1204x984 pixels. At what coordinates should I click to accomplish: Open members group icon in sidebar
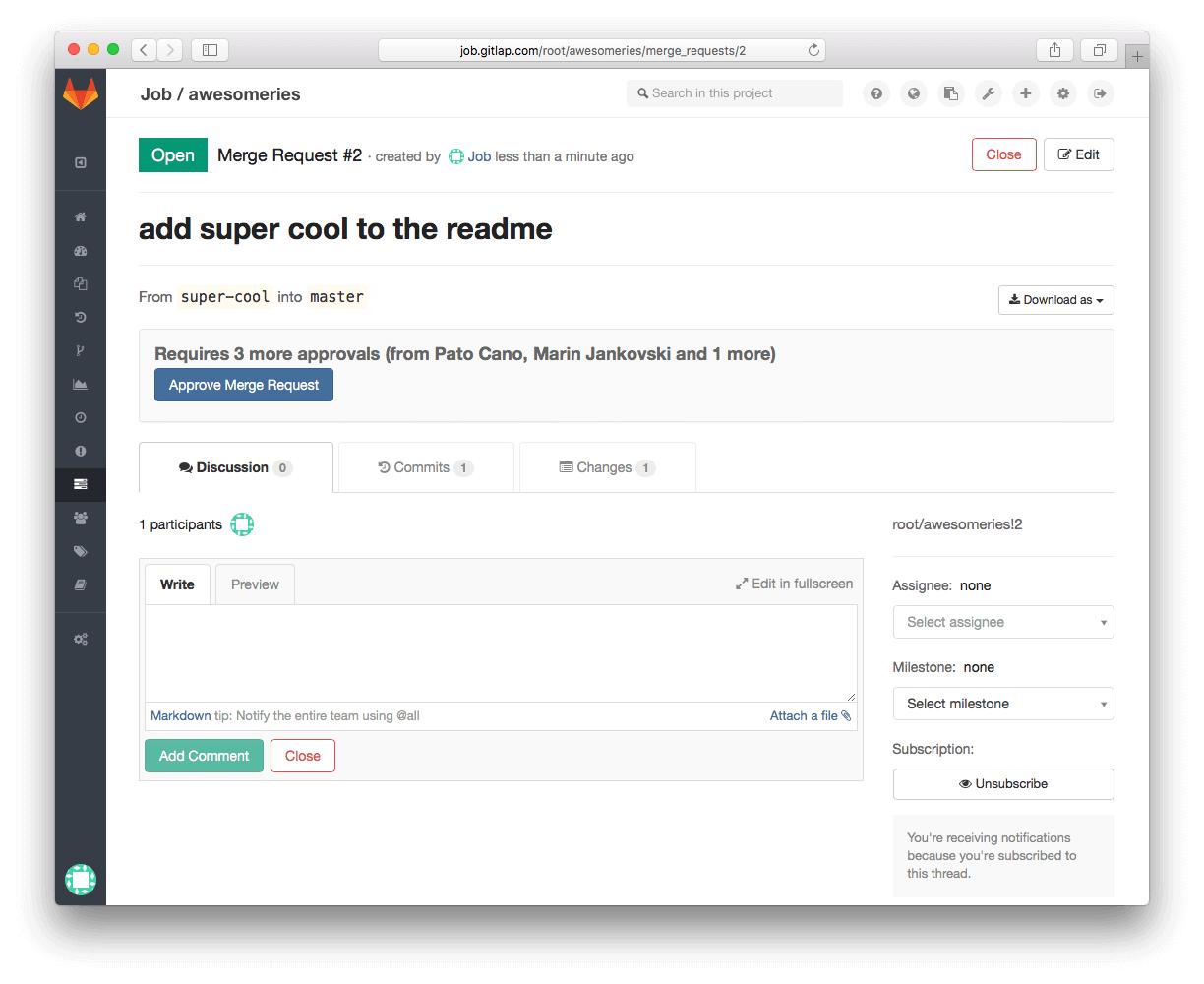[81, 518]
